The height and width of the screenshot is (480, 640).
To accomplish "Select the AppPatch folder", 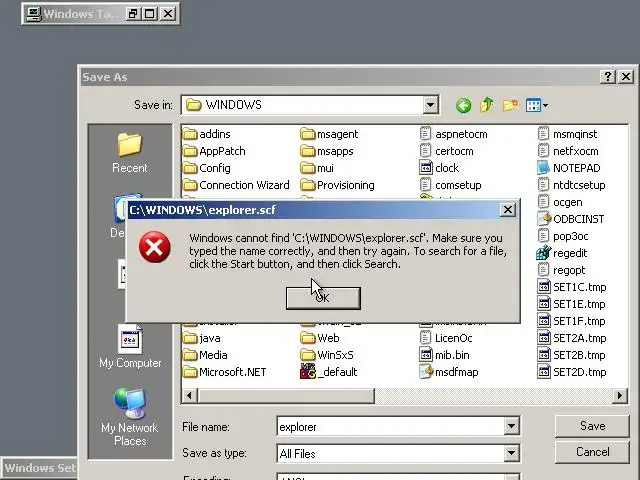I will pyautogui.click(x=214, y=151).
